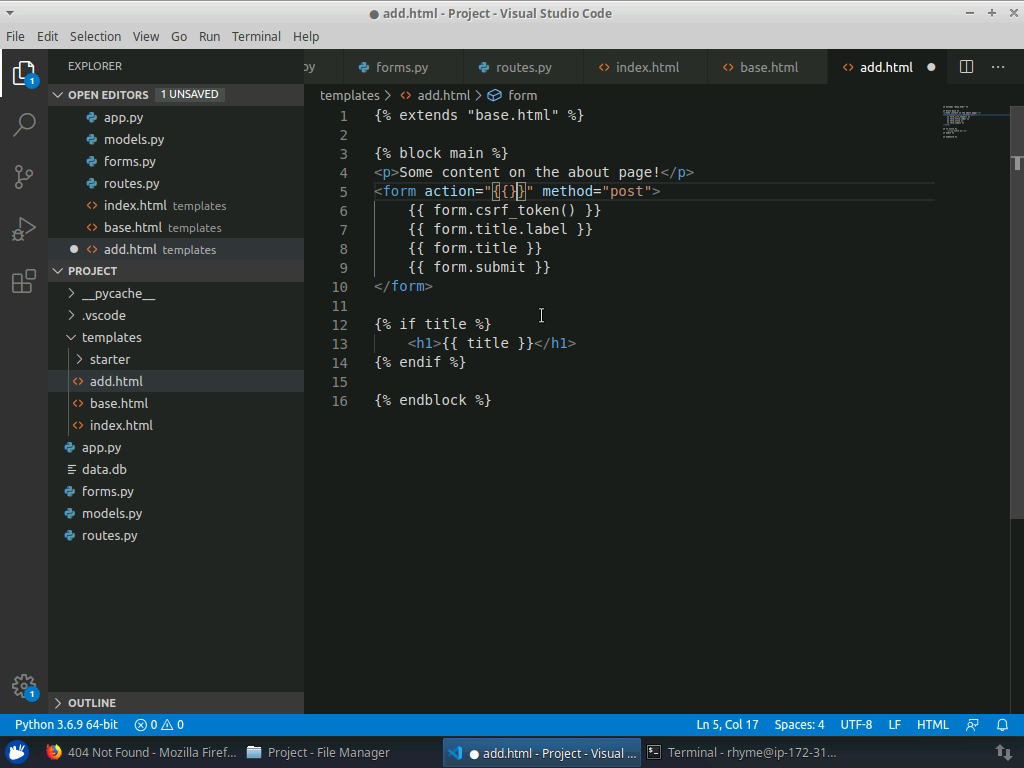
Task: Open the File menu
Action: pyautogui.click(x=15, y=37)
